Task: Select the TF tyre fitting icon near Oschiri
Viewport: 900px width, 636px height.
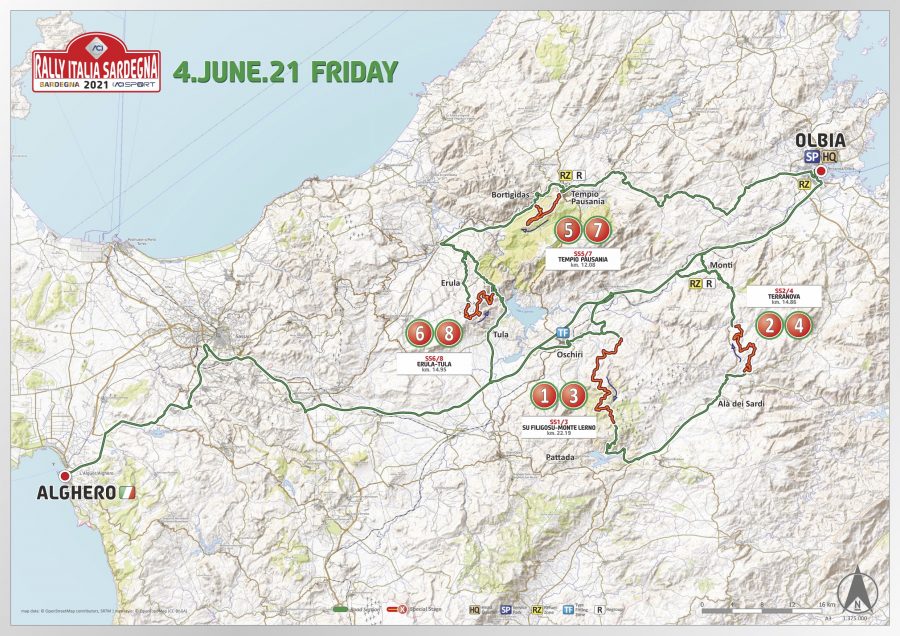Action: [564, 332]
